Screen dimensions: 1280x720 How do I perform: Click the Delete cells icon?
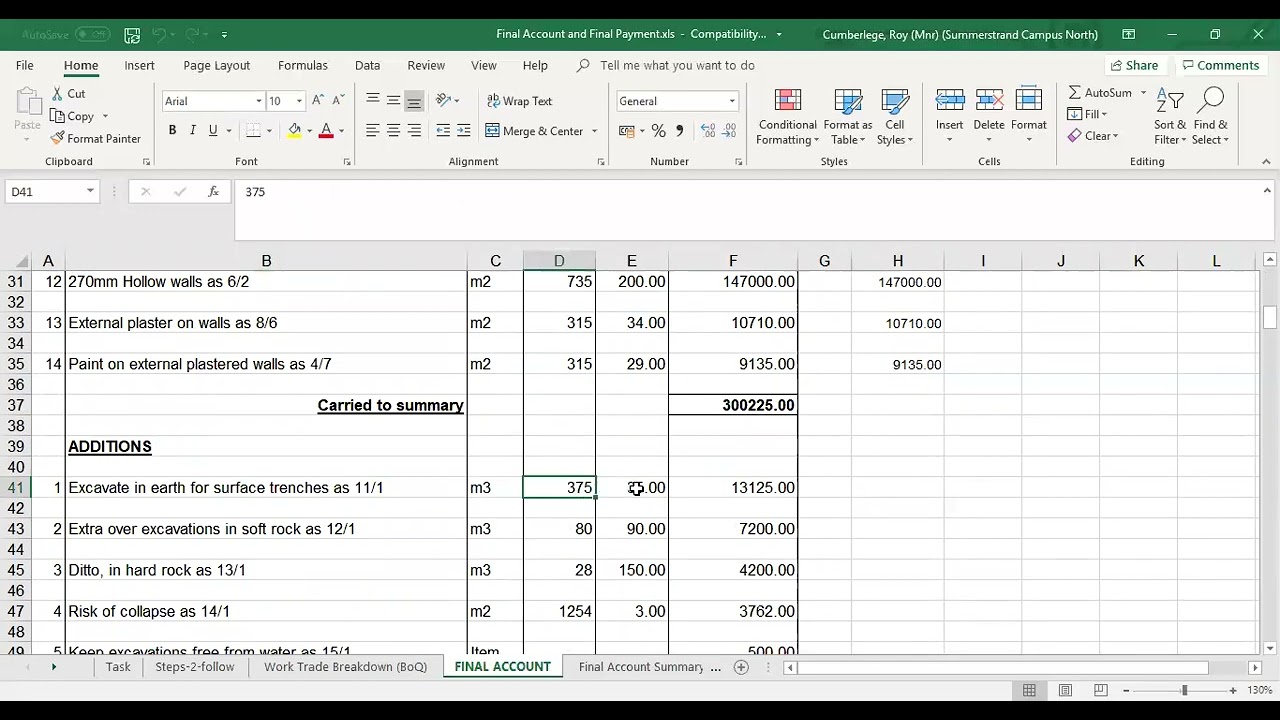[x=989, y=101]
